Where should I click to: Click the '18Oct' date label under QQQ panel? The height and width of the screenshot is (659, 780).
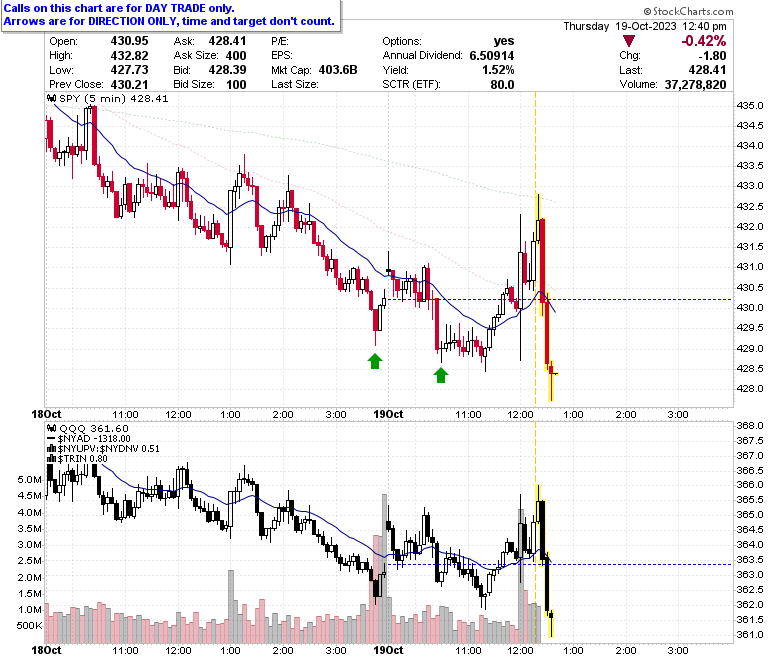(46, 650)
